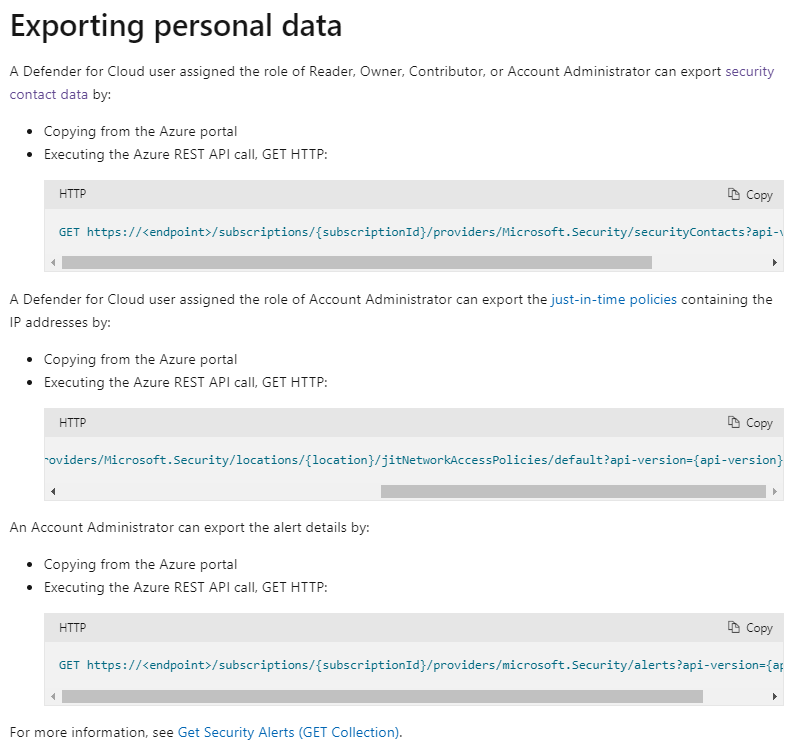Copy the jitNetworkAccessPolicies code snippet
This screenshot has width=799, height=750.
[x=750, y=423]
